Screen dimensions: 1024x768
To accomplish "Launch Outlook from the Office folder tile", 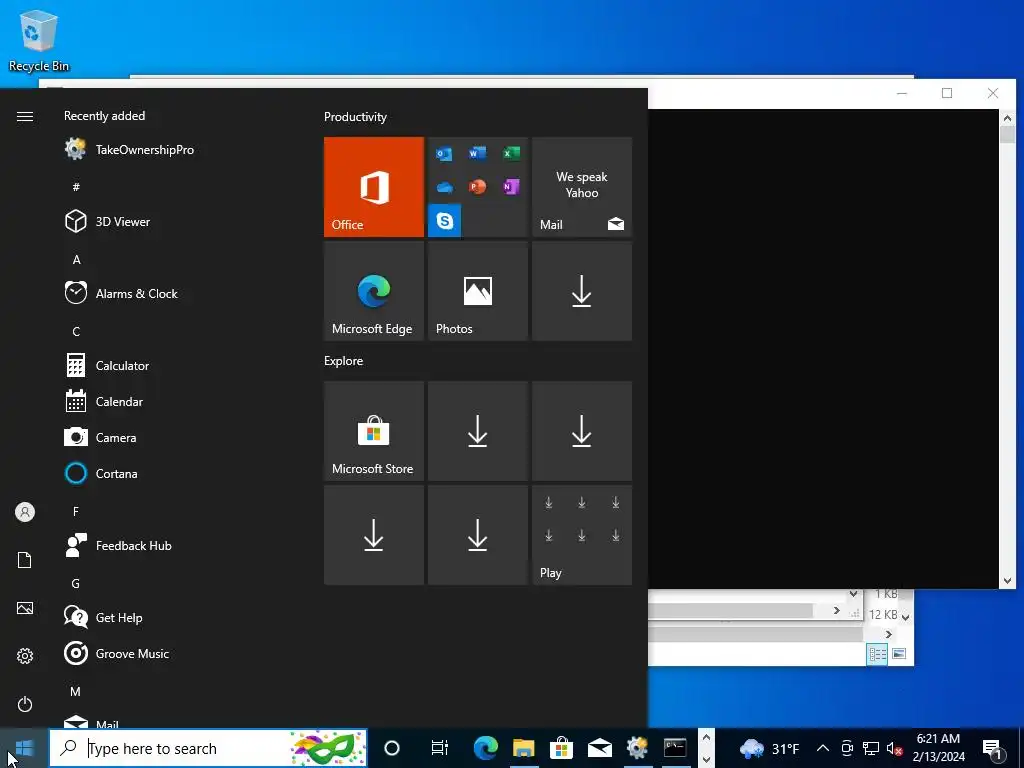I will 445,153.
